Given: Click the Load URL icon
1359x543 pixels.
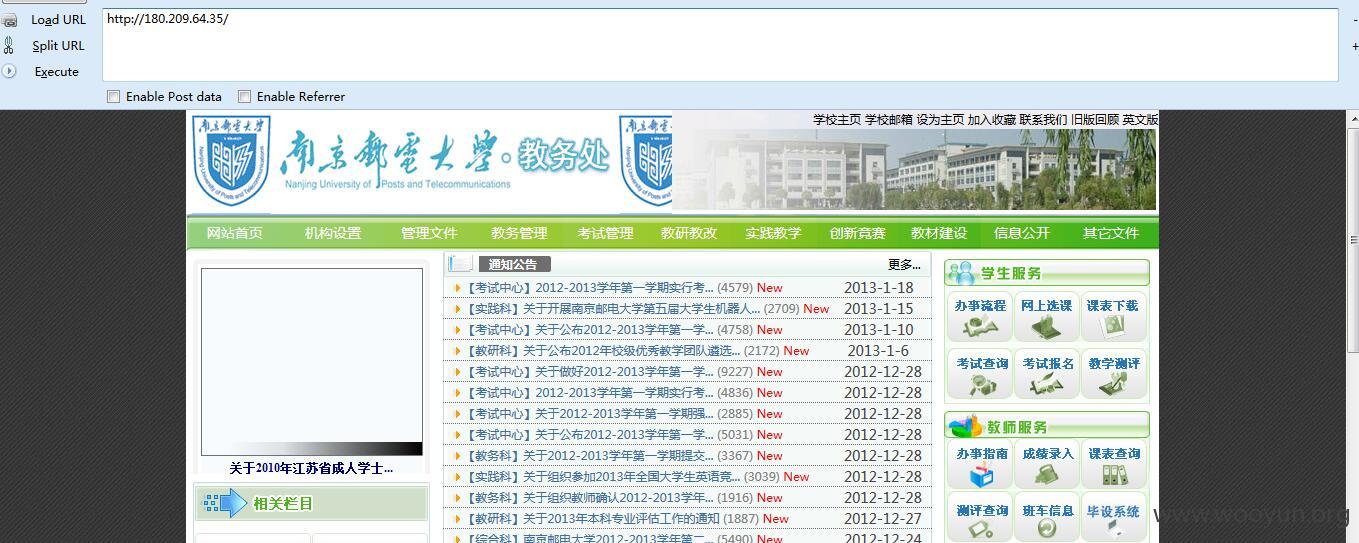Looking at the screenshot, I should point(9,19).
